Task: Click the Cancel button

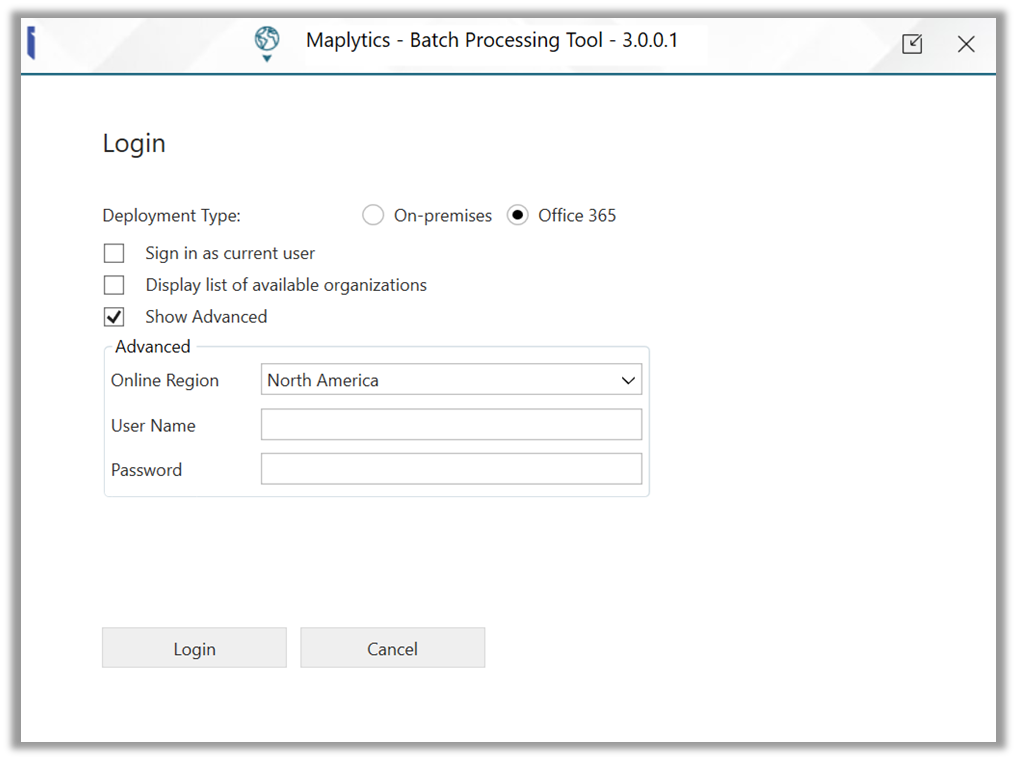Action: [392, 648]
